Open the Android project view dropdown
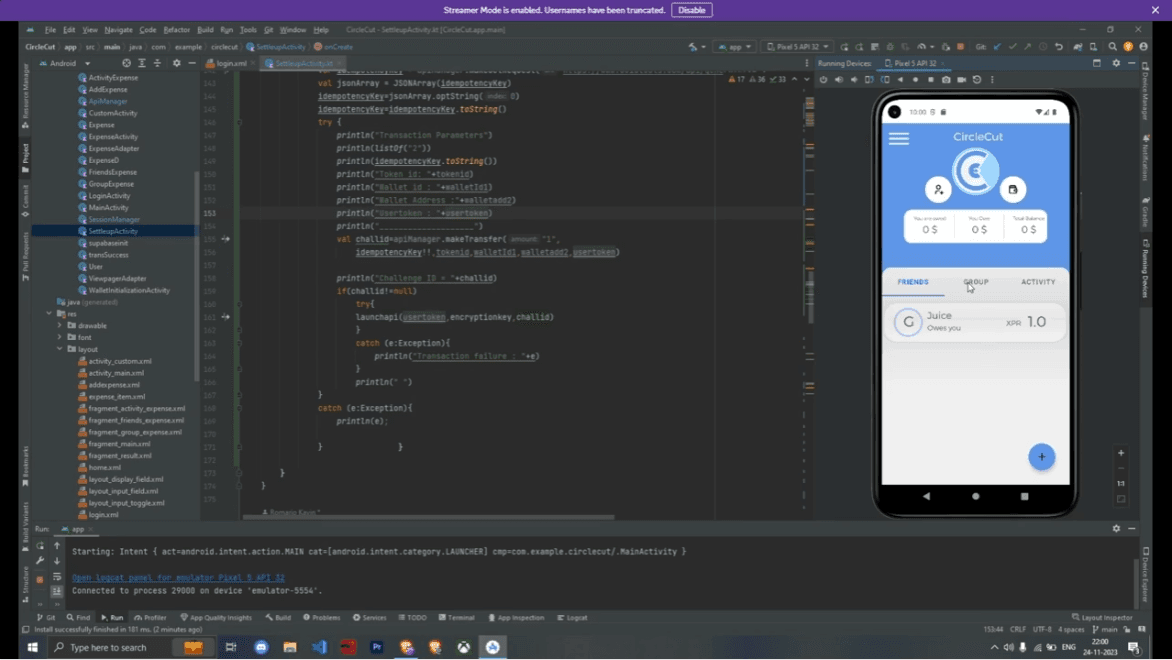This screenshot has height=660, width=1172. [66, 64]
